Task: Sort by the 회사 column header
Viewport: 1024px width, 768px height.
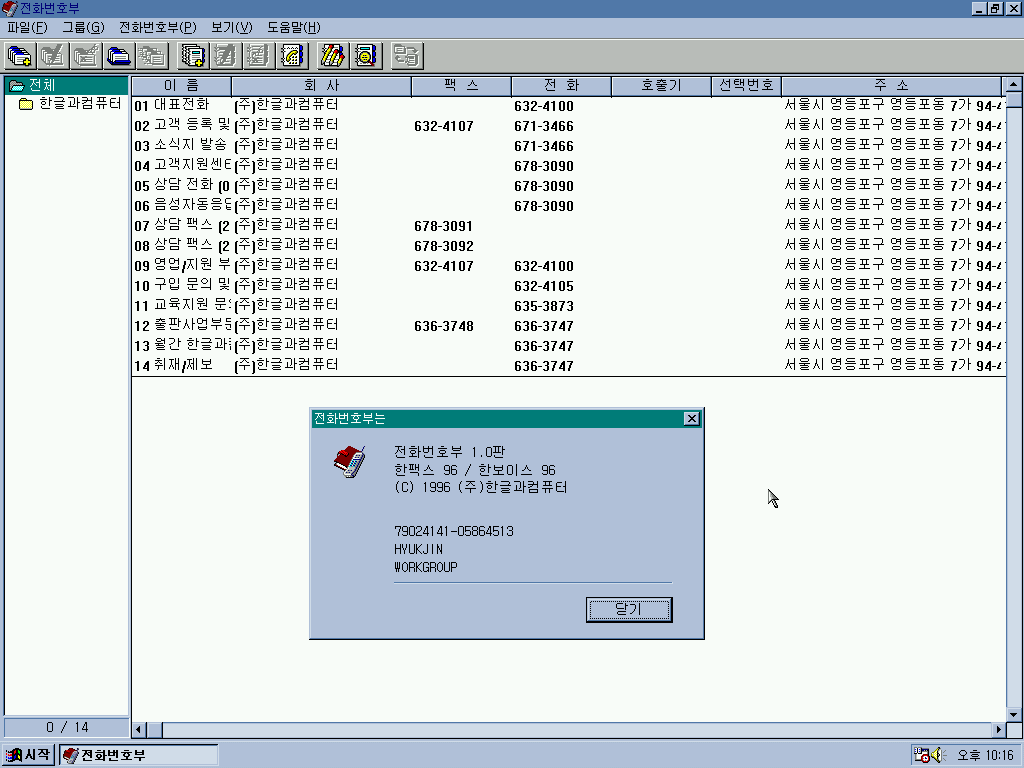Action: coord(321,86)
